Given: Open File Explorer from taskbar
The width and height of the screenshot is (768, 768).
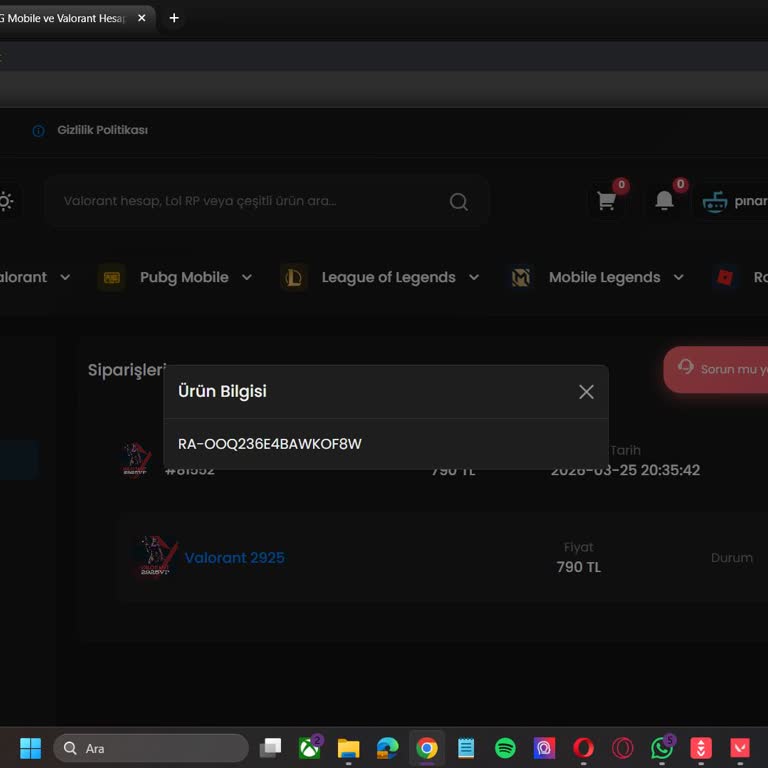Looking at the screenshot, I should [x=349, y=748].
